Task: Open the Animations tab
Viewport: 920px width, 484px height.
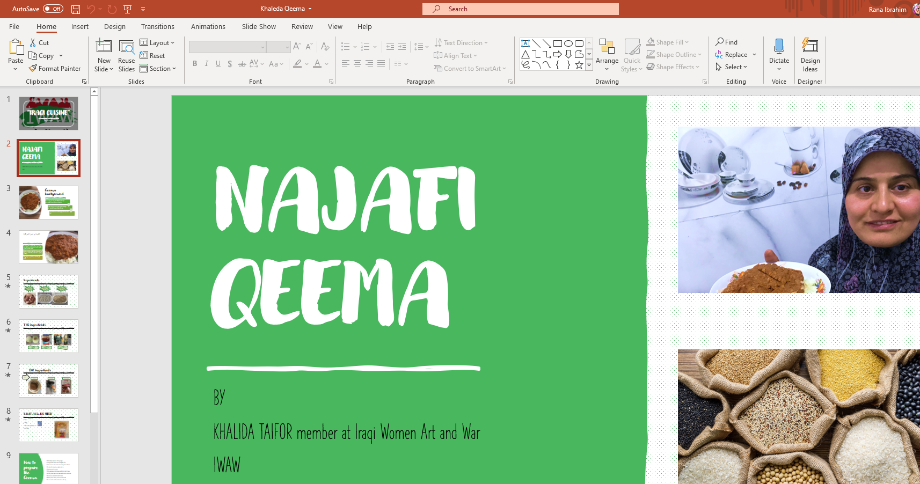Action: click(208, 26)
